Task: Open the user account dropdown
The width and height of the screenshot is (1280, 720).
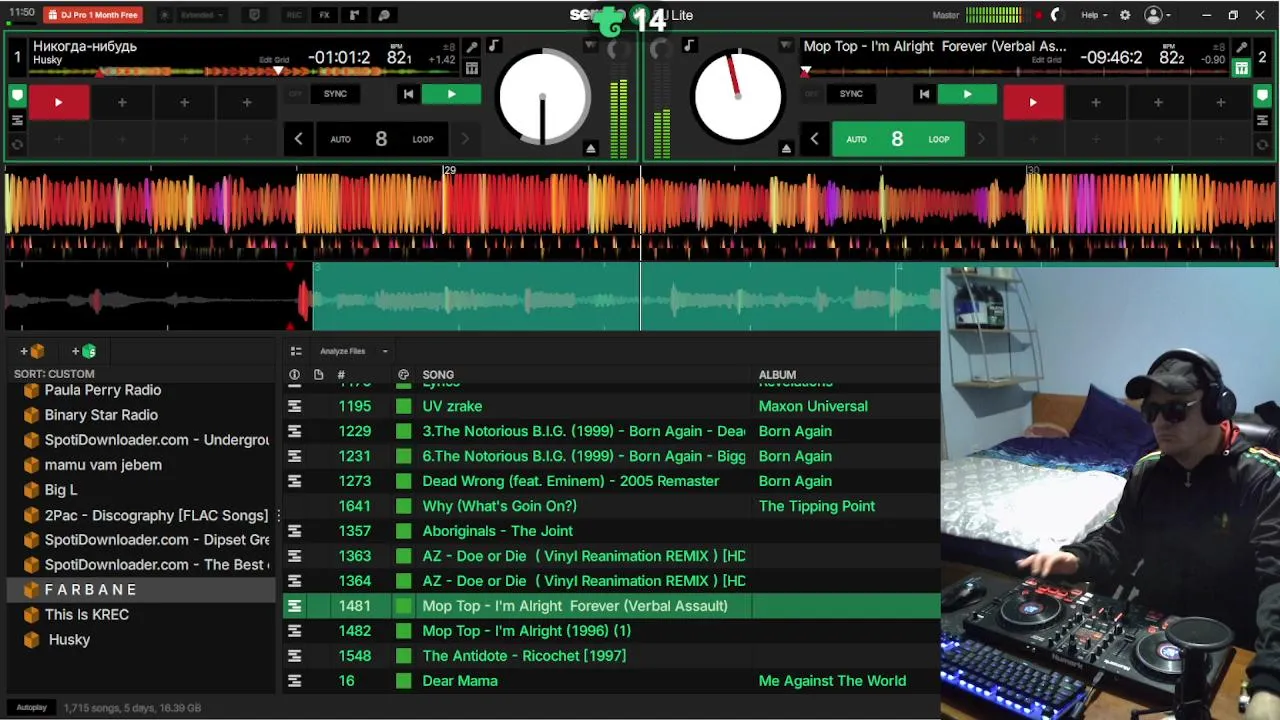Action: click(1157, 15)
